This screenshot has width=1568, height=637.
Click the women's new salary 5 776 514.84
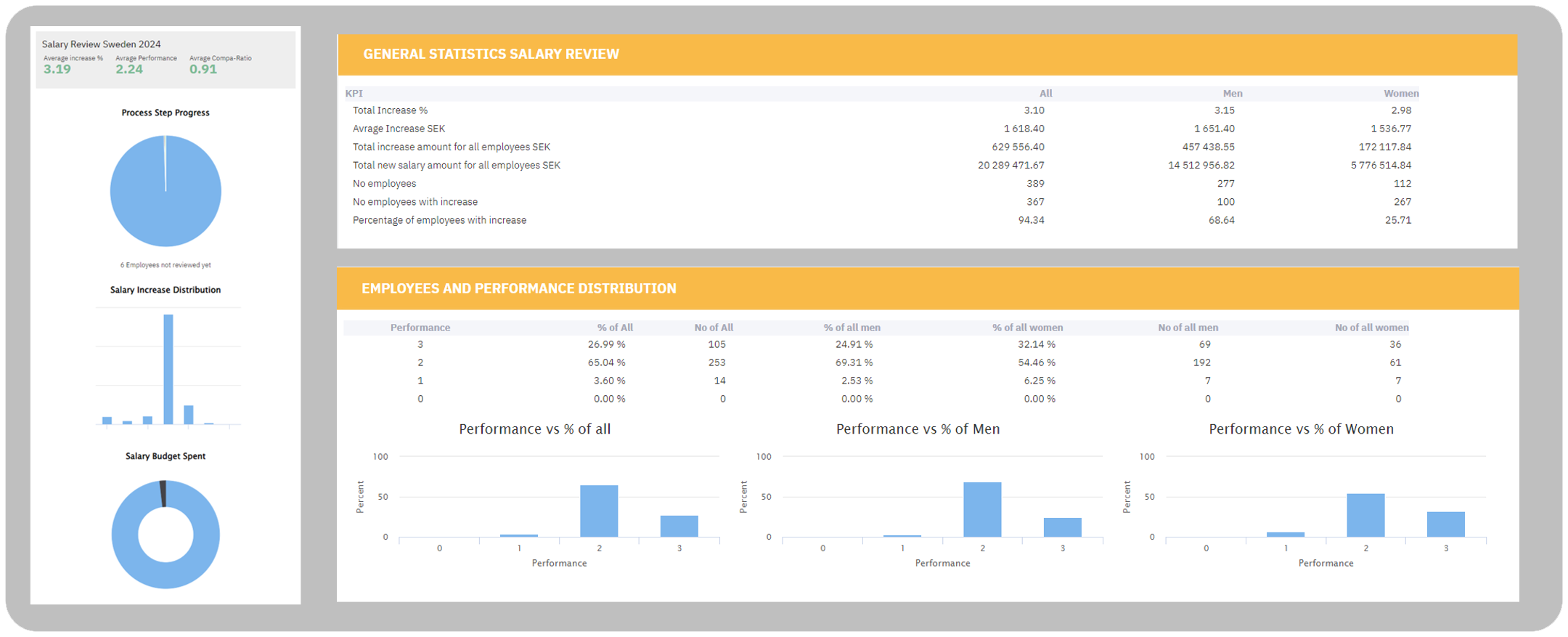[1381, 165]
